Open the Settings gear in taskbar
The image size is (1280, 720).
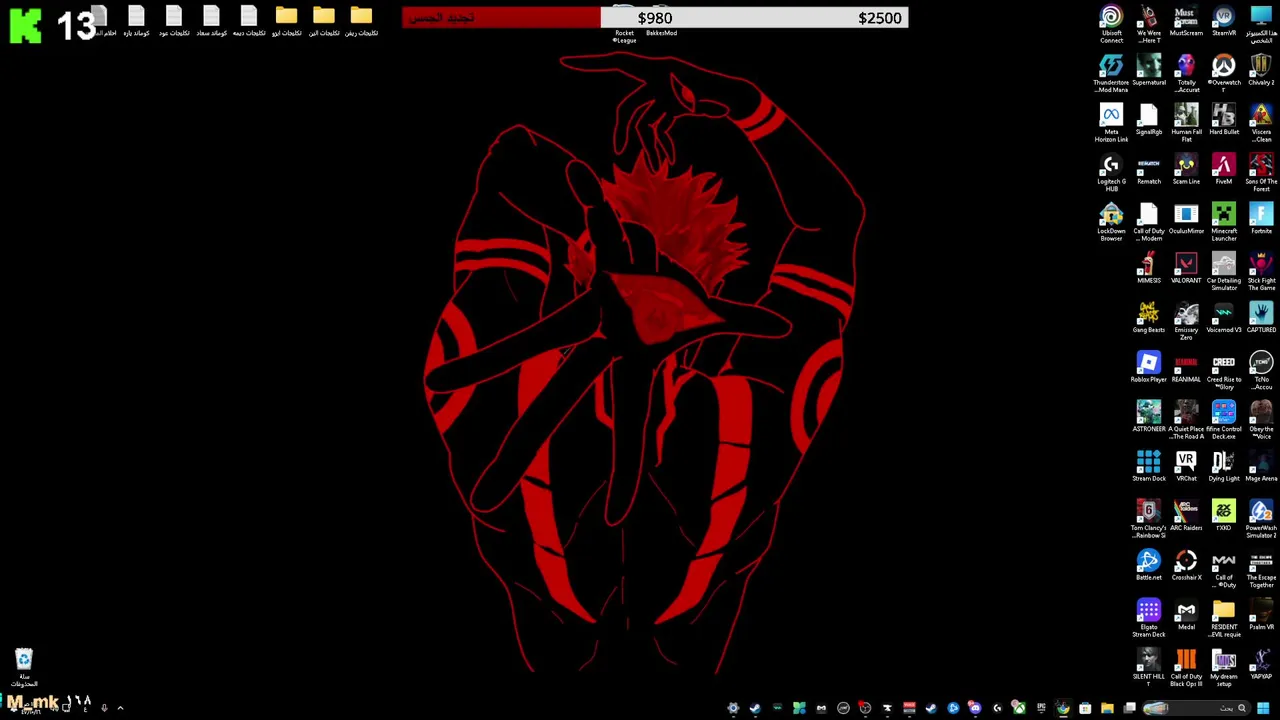click(x=733, y=708)
